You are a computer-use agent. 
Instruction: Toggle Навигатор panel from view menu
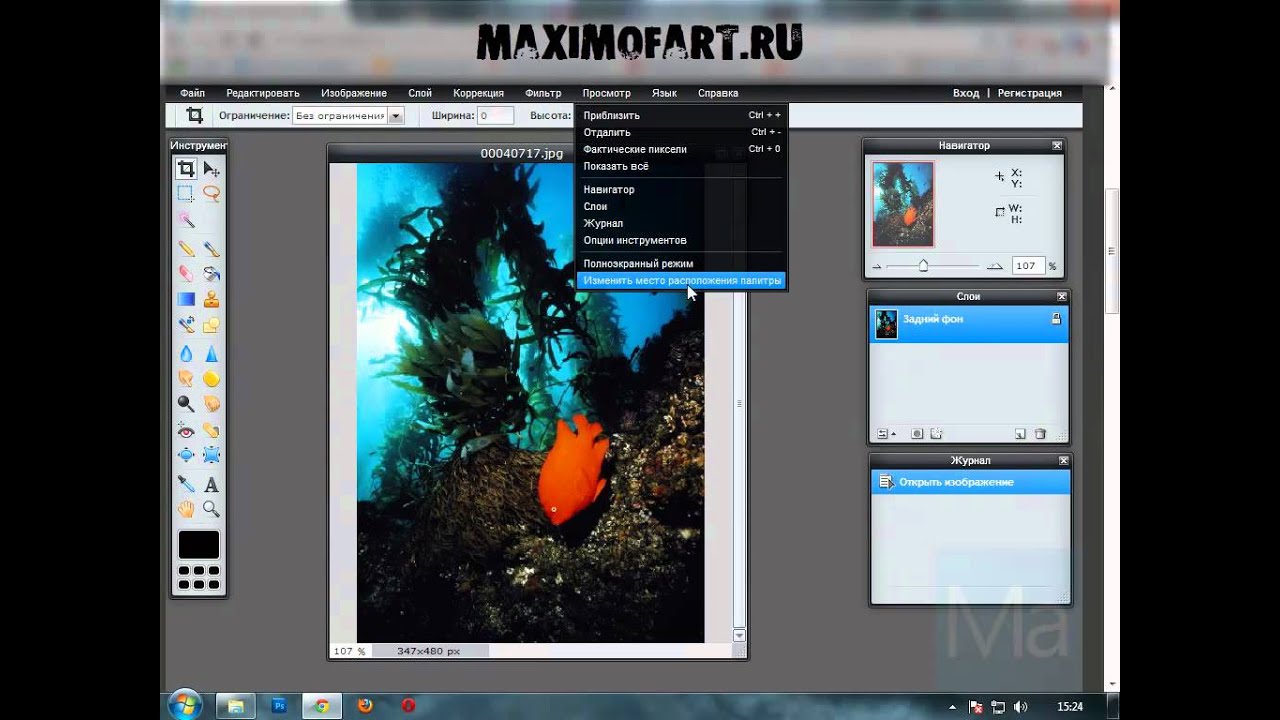pyautogui.click(x=682, y=189)
